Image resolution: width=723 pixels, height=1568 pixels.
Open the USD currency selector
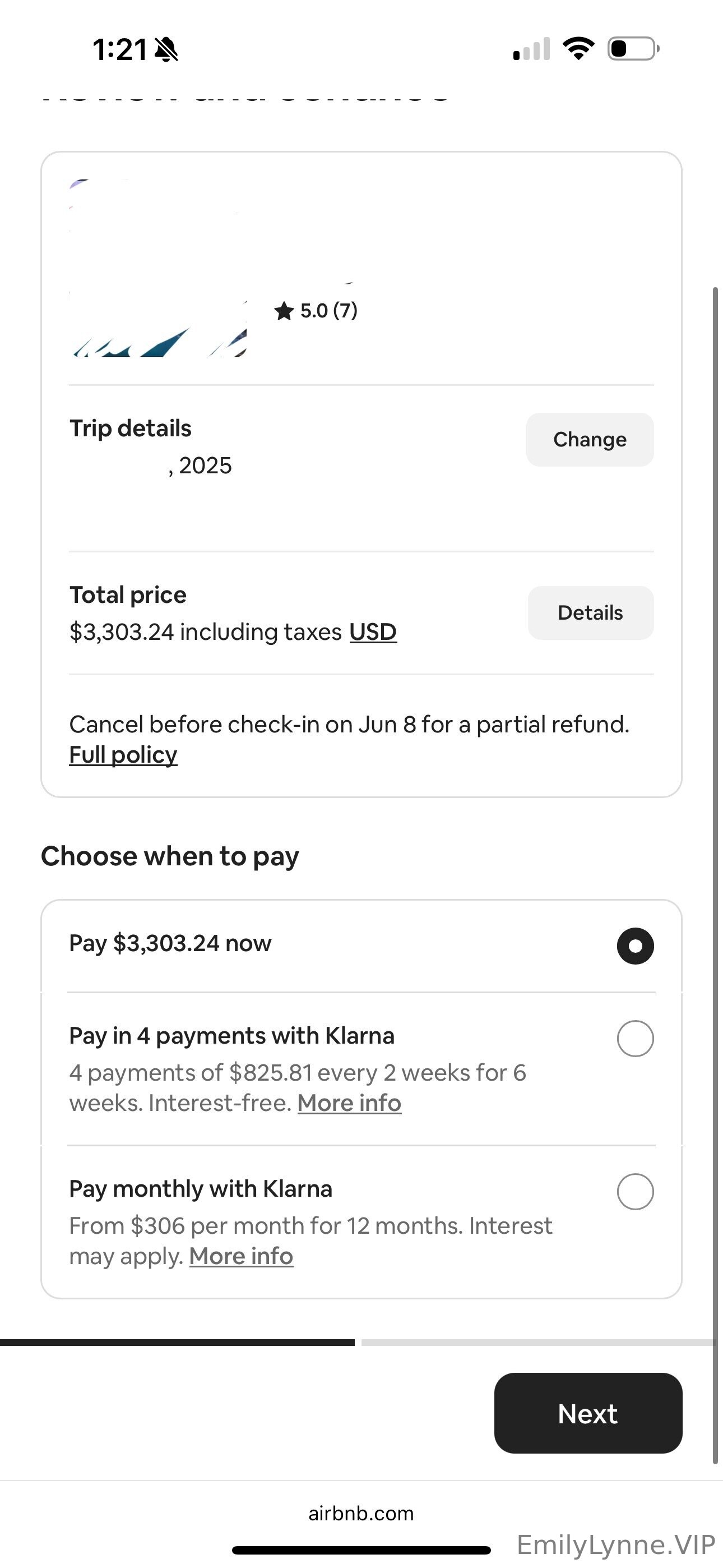pos(373,632)
